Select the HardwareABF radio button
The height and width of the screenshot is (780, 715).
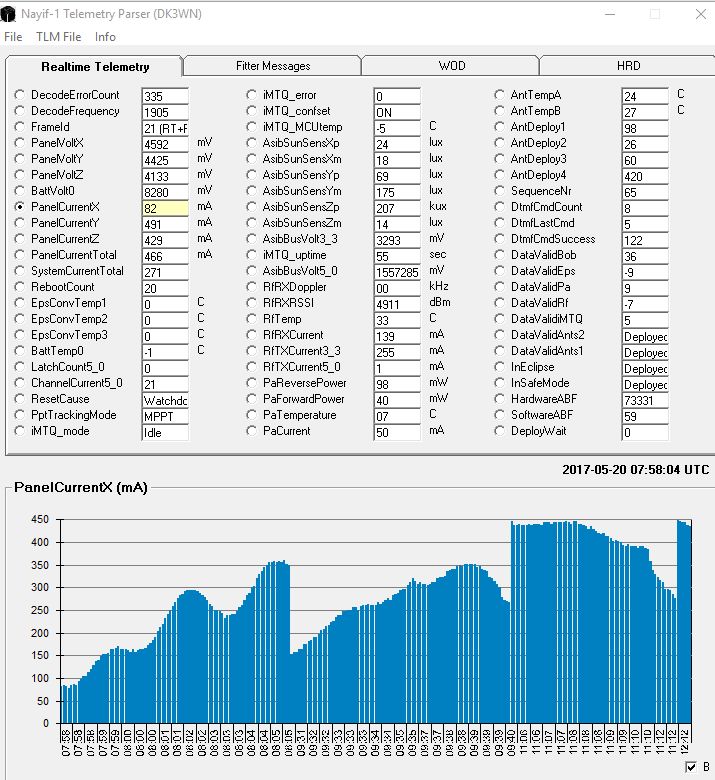pos(500,398)
